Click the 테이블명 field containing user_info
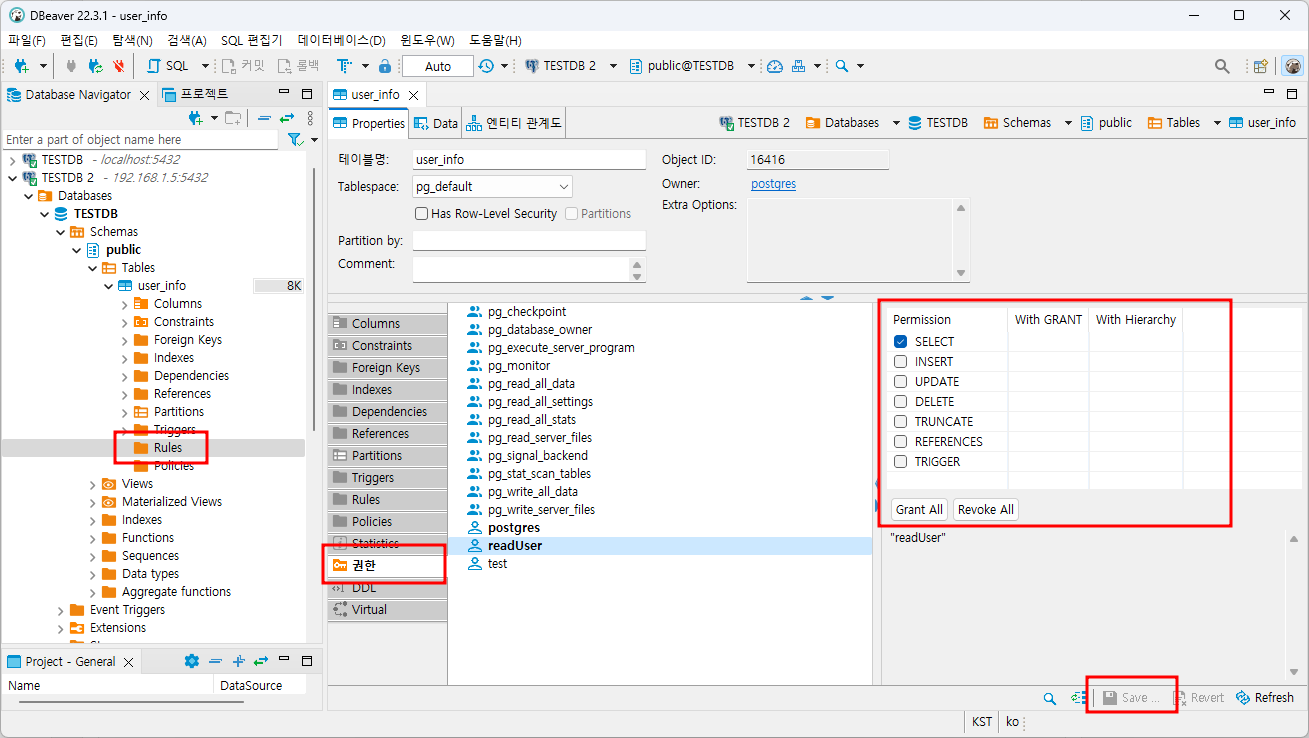Screen dimensions: 1309x738 coord(529,160)
